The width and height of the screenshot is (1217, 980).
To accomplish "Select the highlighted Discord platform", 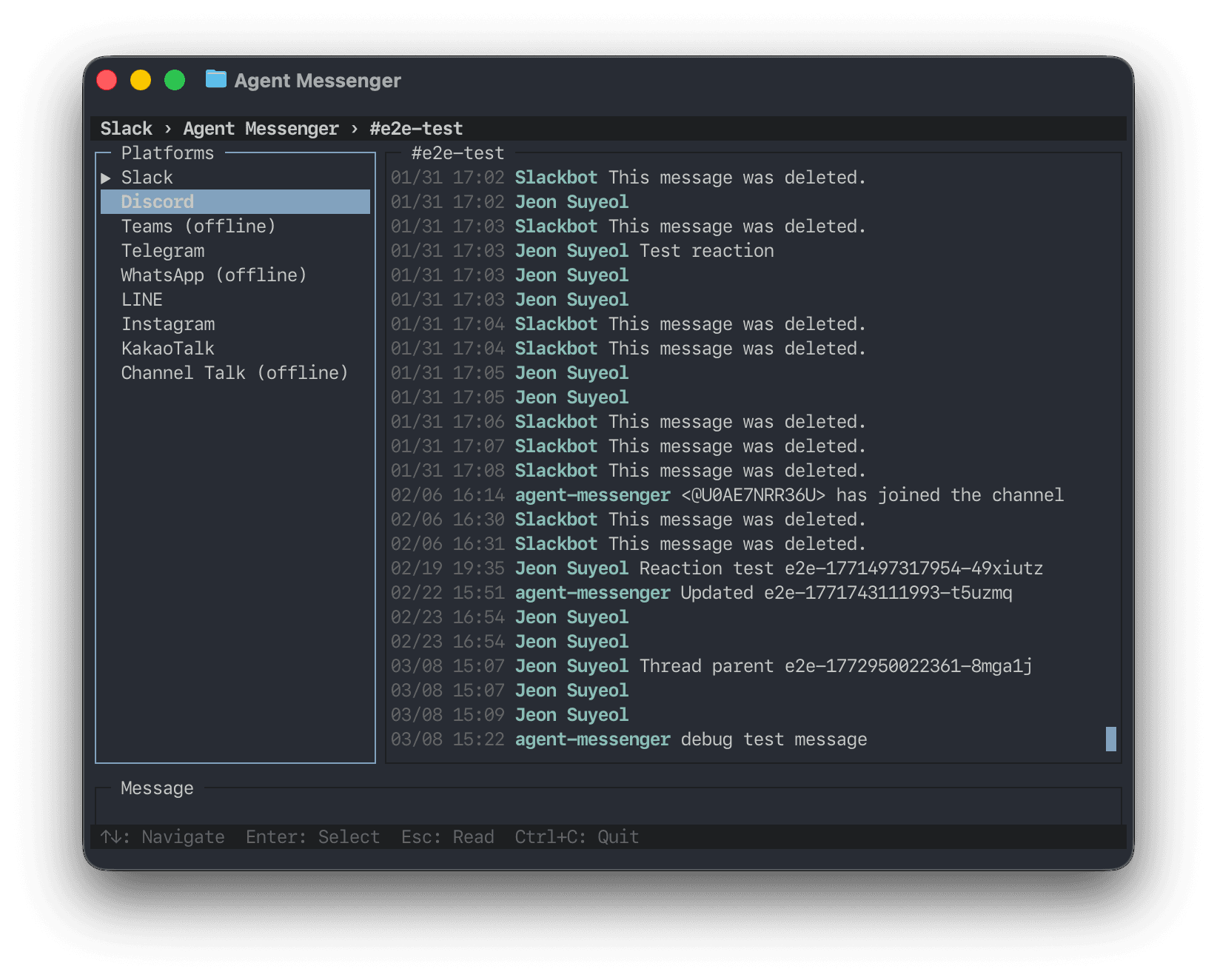I will coord(158,202).
